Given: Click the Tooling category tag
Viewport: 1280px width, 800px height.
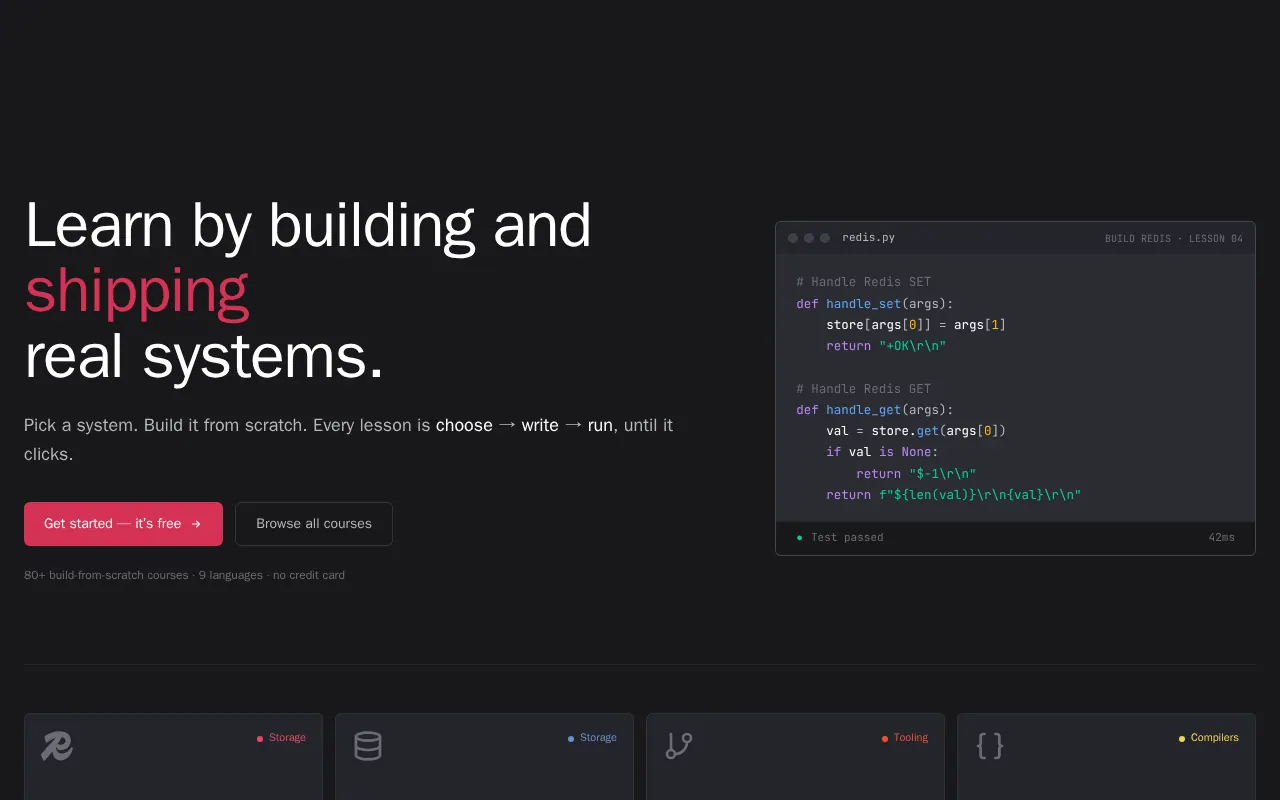Looking at the screenshot, I should pyautogui.click(x=905, y=738).
